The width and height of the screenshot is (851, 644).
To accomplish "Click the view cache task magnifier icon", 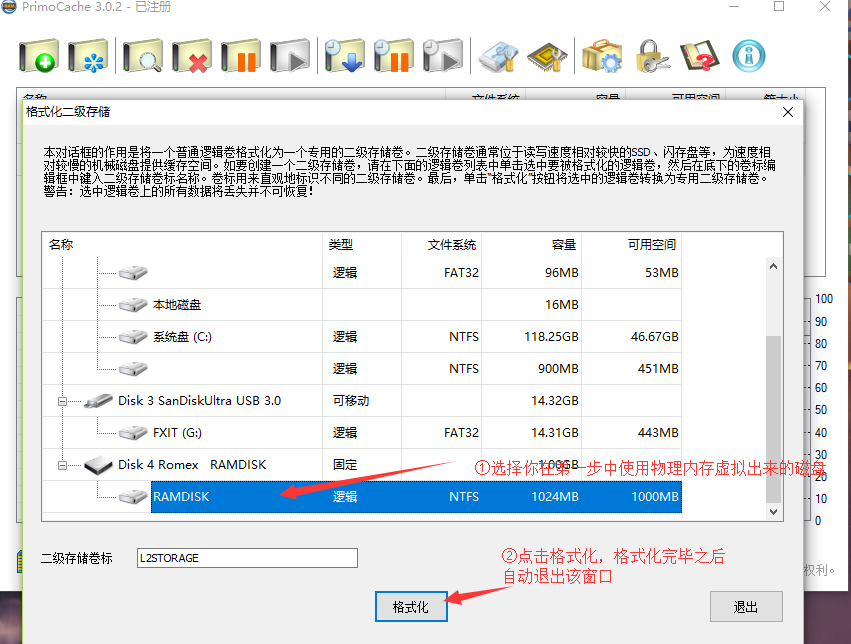I will [143, 55].
